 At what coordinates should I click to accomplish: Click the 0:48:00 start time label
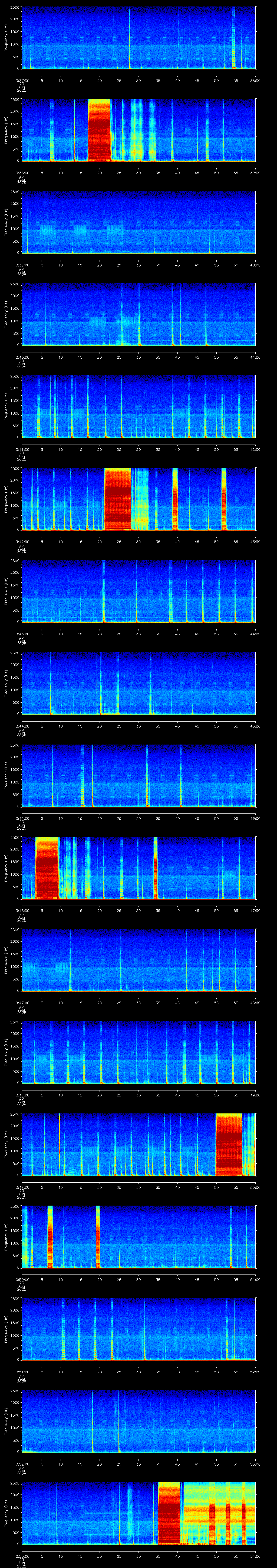(22, 1095)
